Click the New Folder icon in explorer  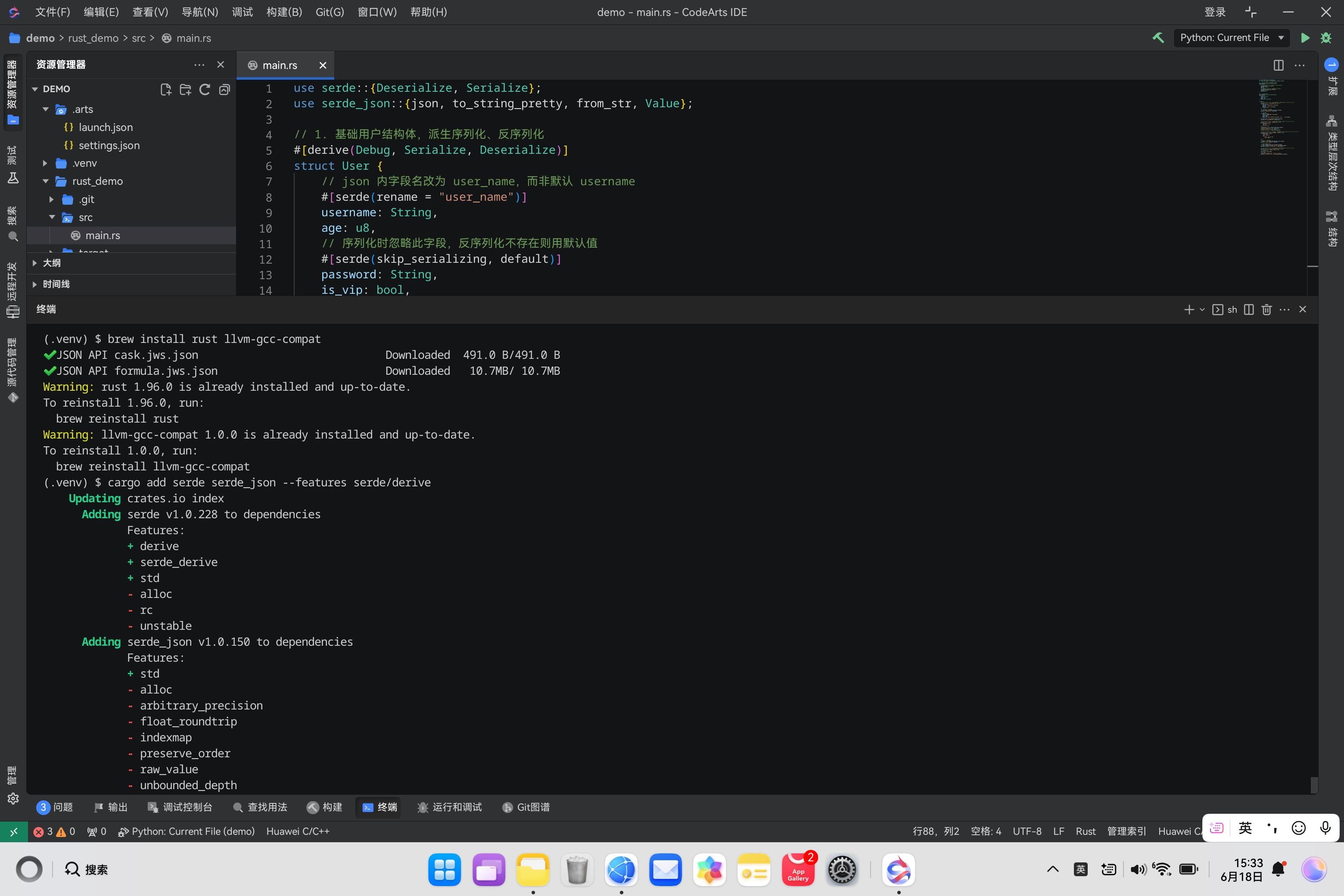pyautogui.click(x=185, y=89)
